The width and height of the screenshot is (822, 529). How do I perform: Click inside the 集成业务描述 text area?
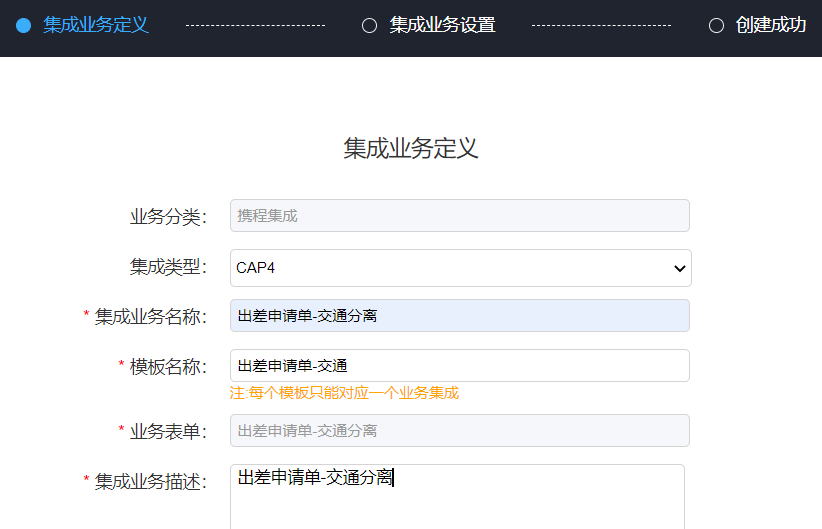click(457, 500)
